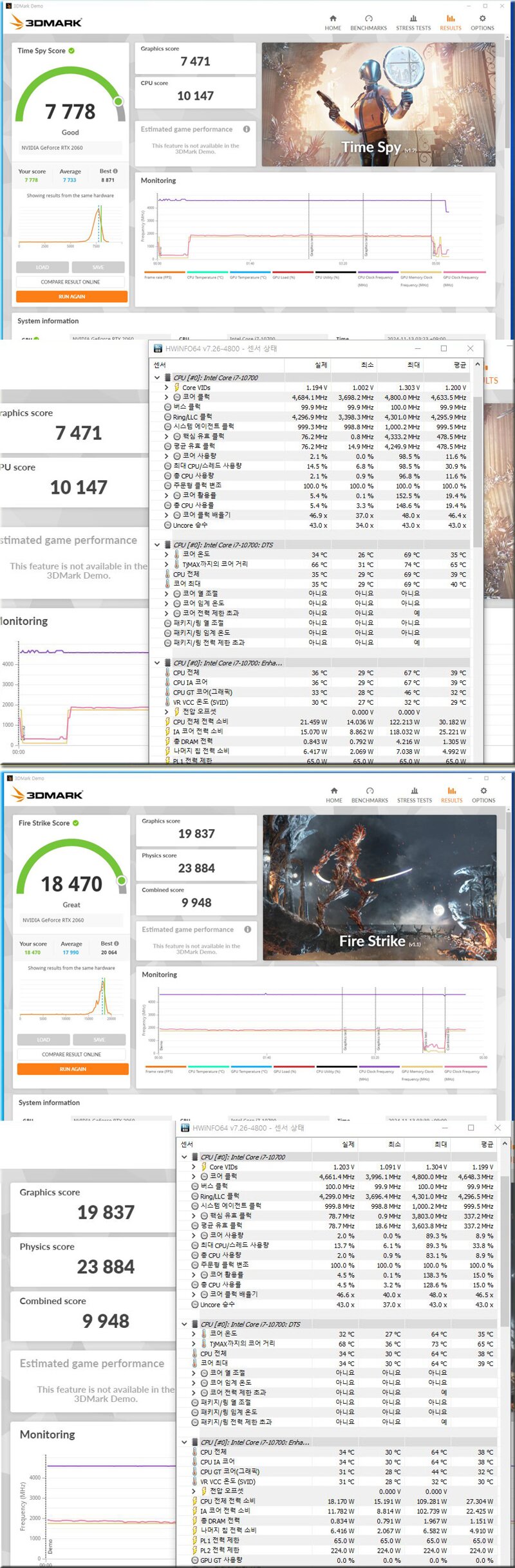Collapse the CPU [#0] Intel Core i7-10700 group in the HWiNFO window showing 4,684.1 MHz
The width and height of the screenshot is (515, 1568).
click(x=156, y=378)
